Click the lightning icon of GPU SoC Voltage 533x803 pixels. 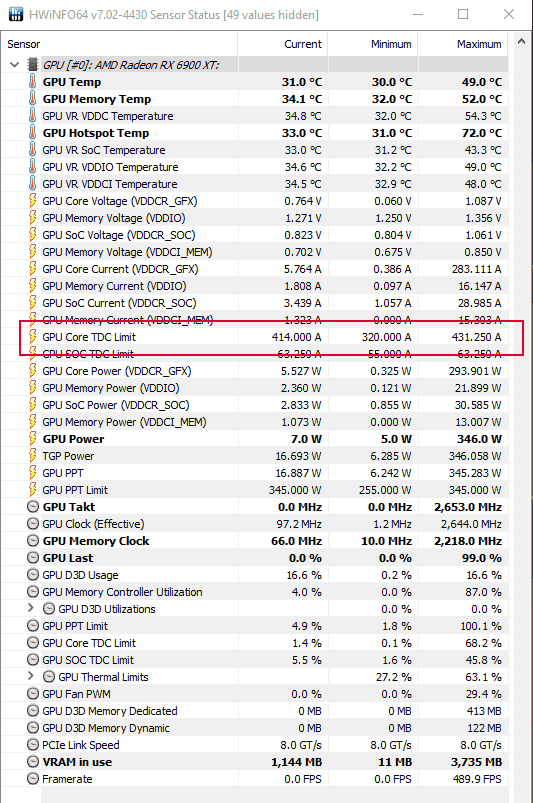pyautogui.click(x=32, y=234)
